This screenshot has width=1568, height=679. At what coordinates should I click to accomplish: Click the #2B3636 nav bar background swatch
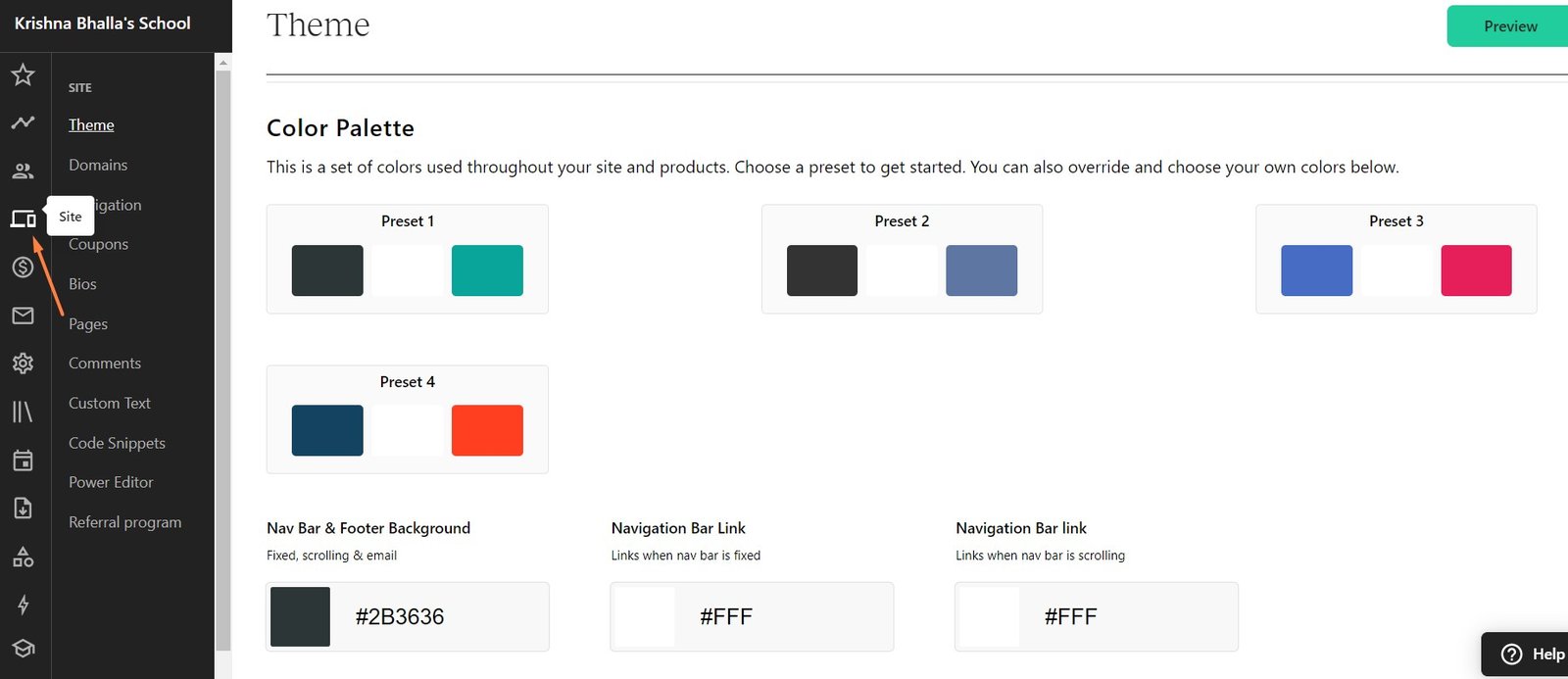coord(300,616)
